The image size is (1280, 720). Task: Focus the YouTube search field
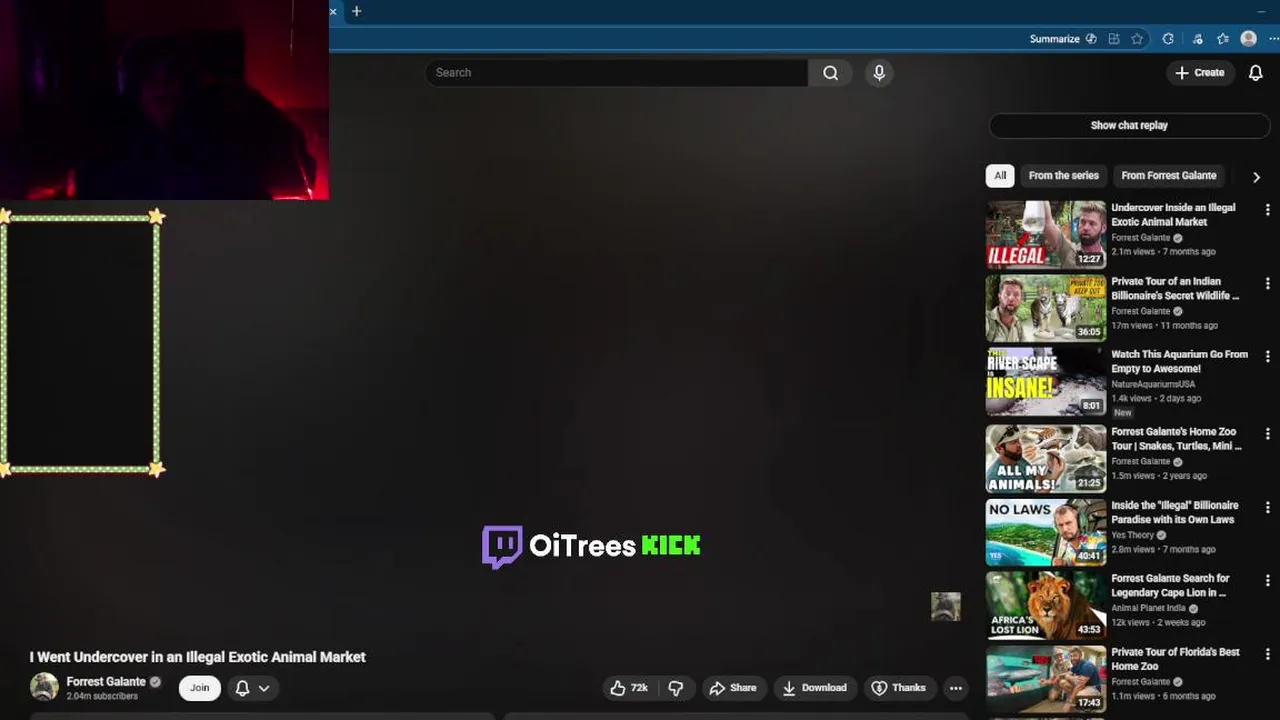point(616,73)
